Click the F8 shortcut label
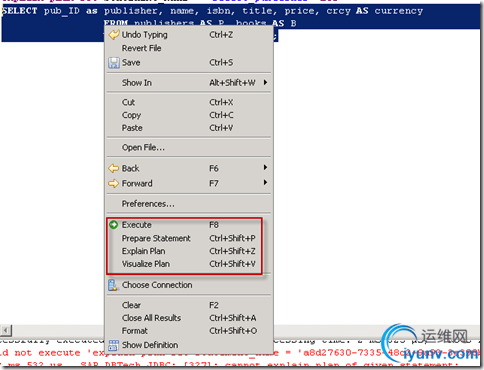 (214, 225)
